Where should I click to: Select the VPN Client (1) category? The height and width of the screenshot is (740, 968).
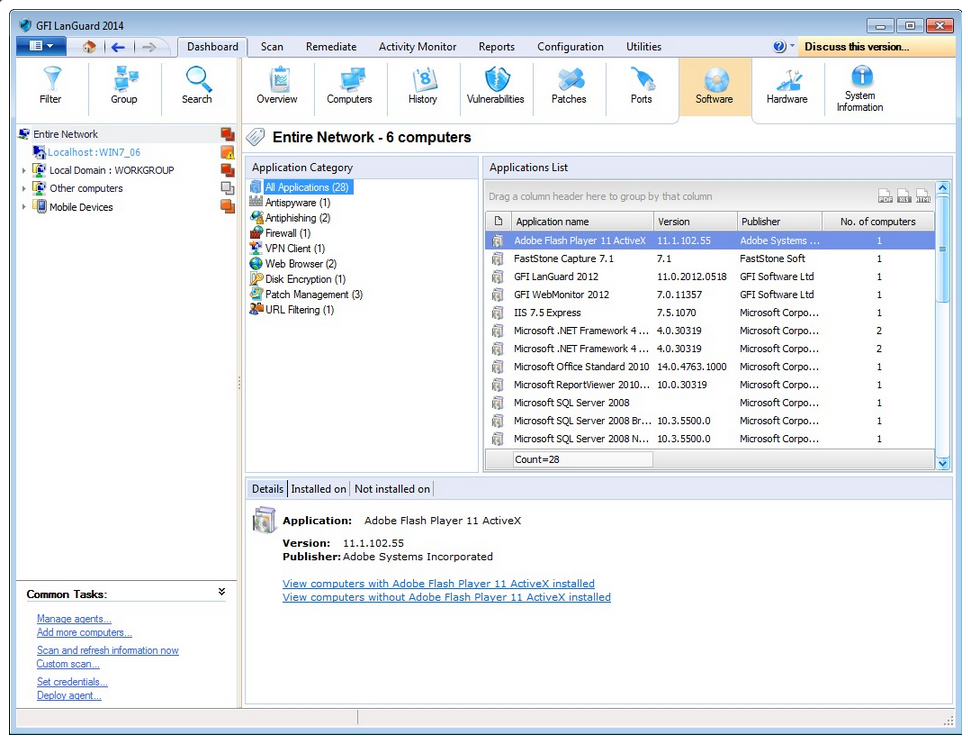(295, 249)
